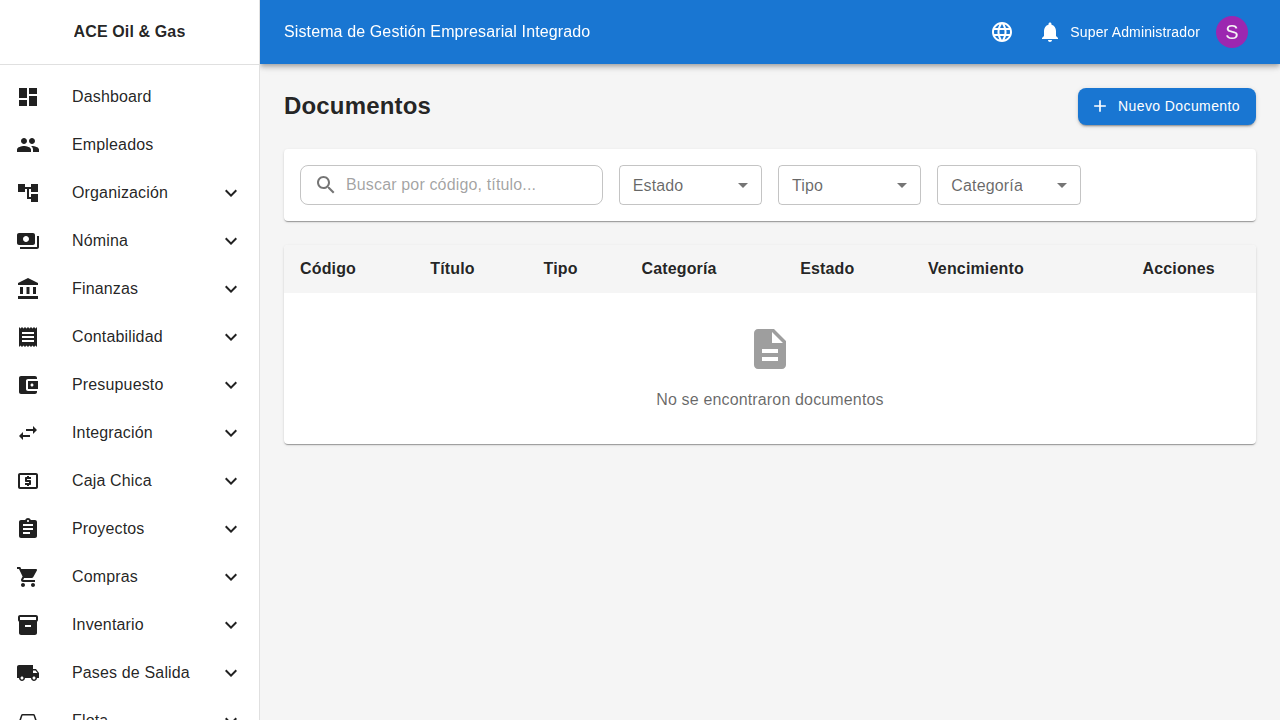Click the search magnifier icon
Viewport: 1280px width, 720px height.
[325, 184]
